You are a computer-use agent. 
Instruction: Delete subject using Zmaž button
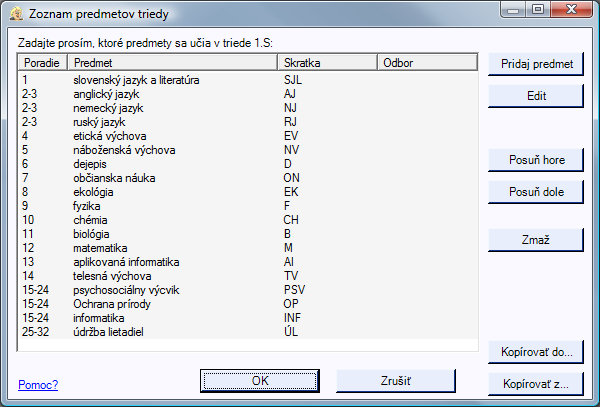(x=536, y=240)
